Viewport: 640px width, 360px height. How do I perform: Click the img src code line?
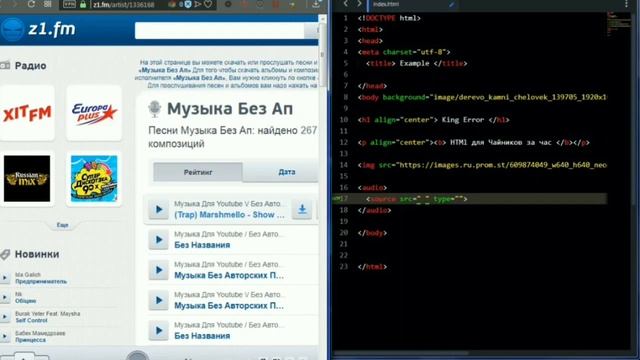pos(482,165)
